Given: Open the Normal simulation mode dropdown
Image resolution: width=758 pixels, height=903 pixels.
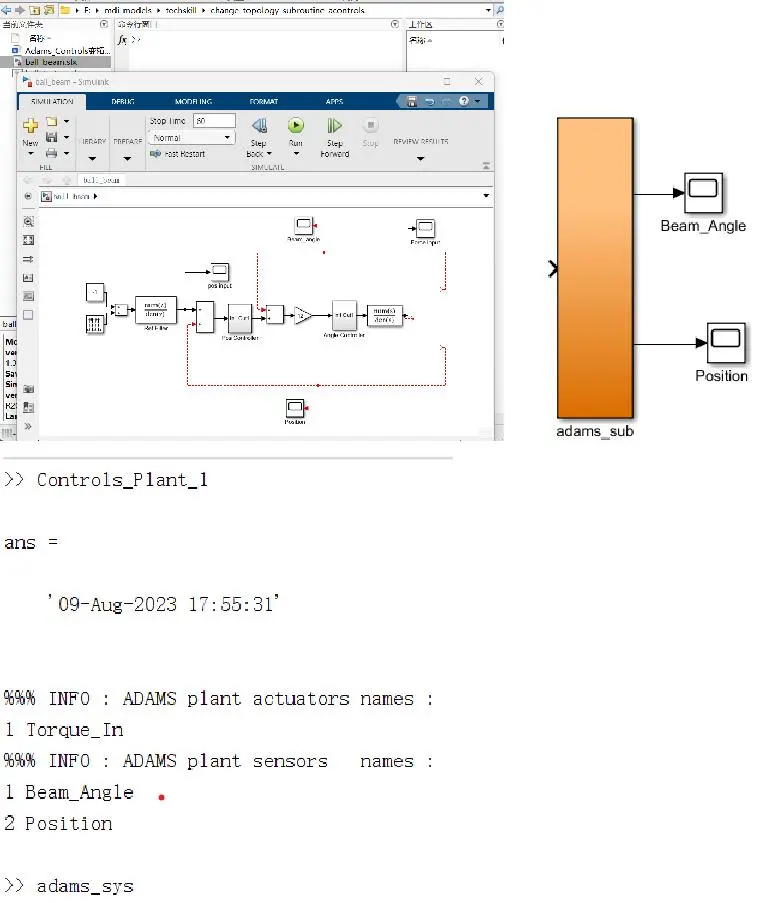Looking at the screenshot, I should click(x=192, y=138).
